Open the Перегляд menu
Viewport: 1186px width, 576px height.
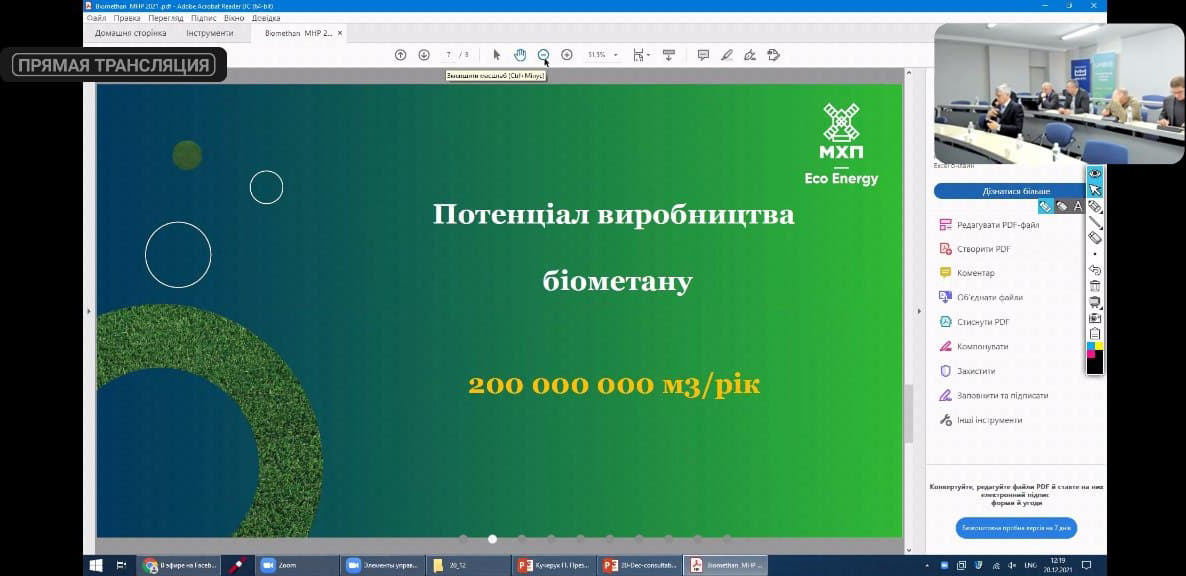pos(166,17)
